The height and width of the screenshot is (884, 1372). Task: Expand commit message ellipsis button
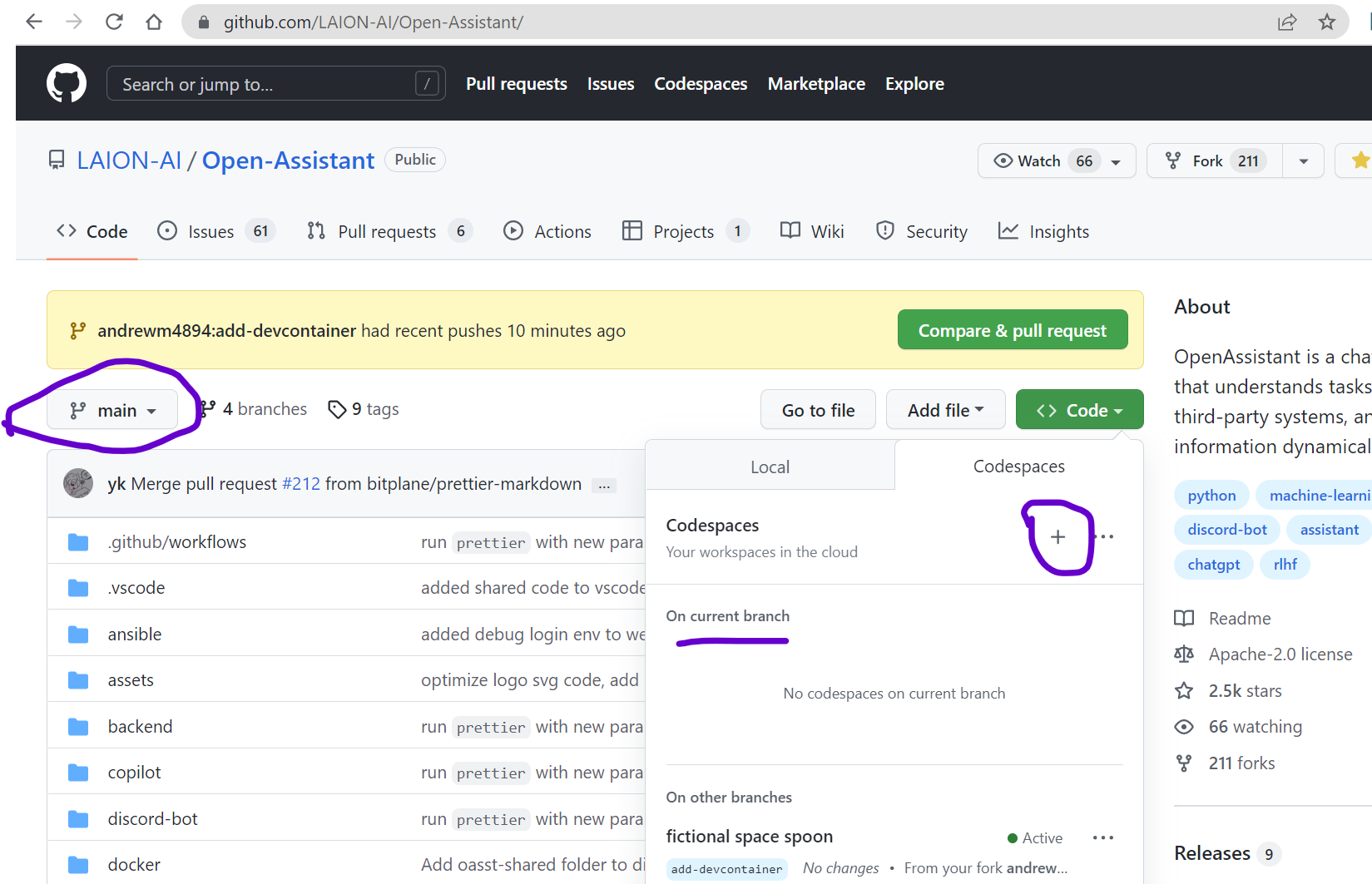point(604,485)
